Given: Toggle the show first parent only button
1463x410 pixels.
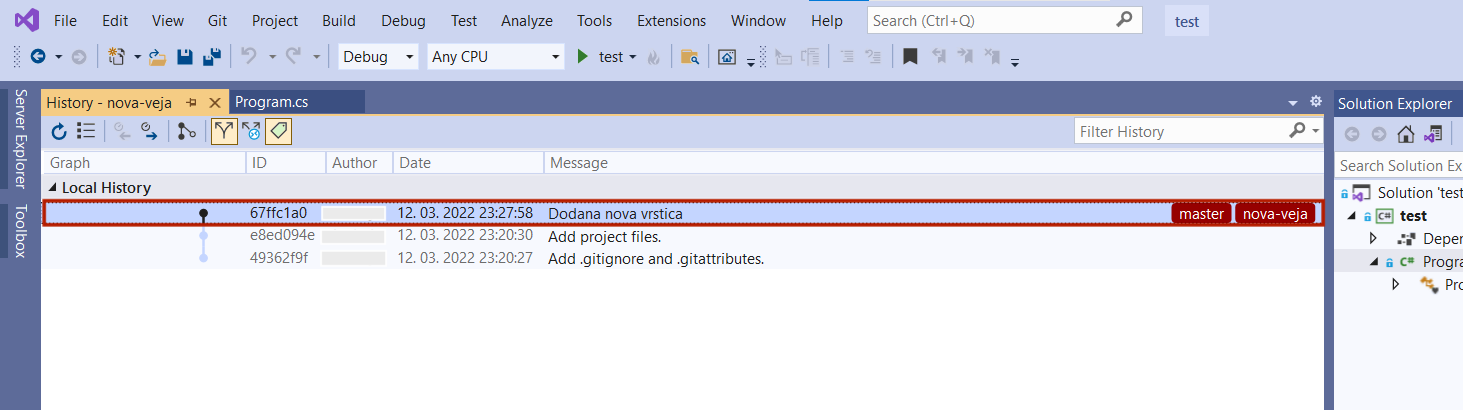Looking at the screenshot, I should [224, 131].
